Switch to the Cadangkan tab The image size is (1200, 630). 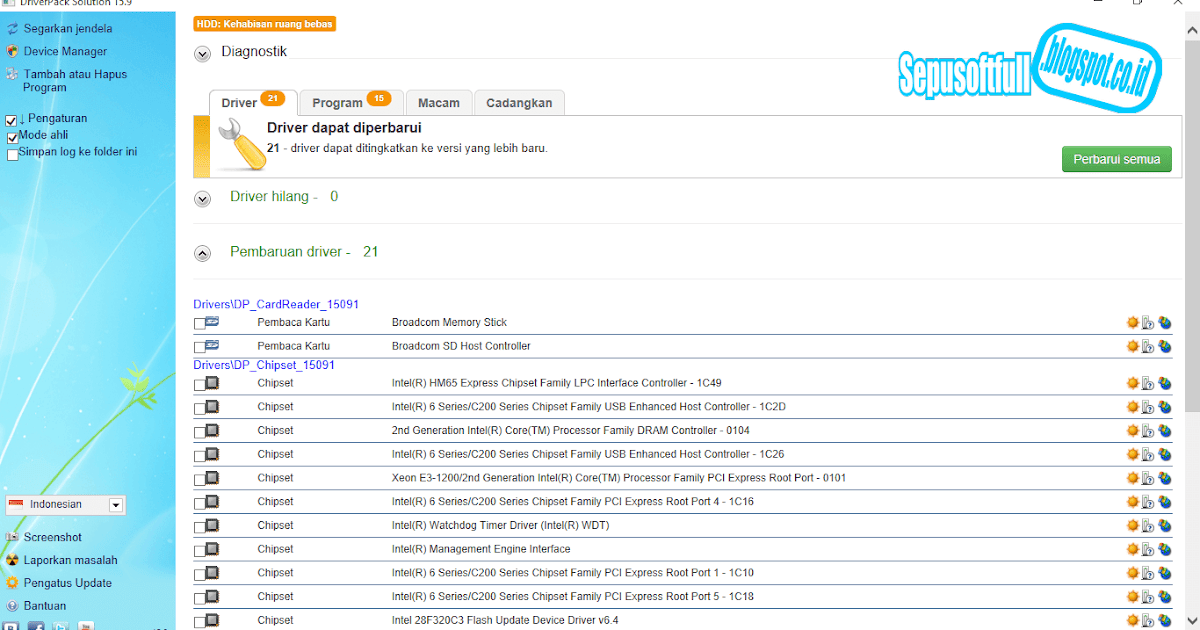click(519, 102)
